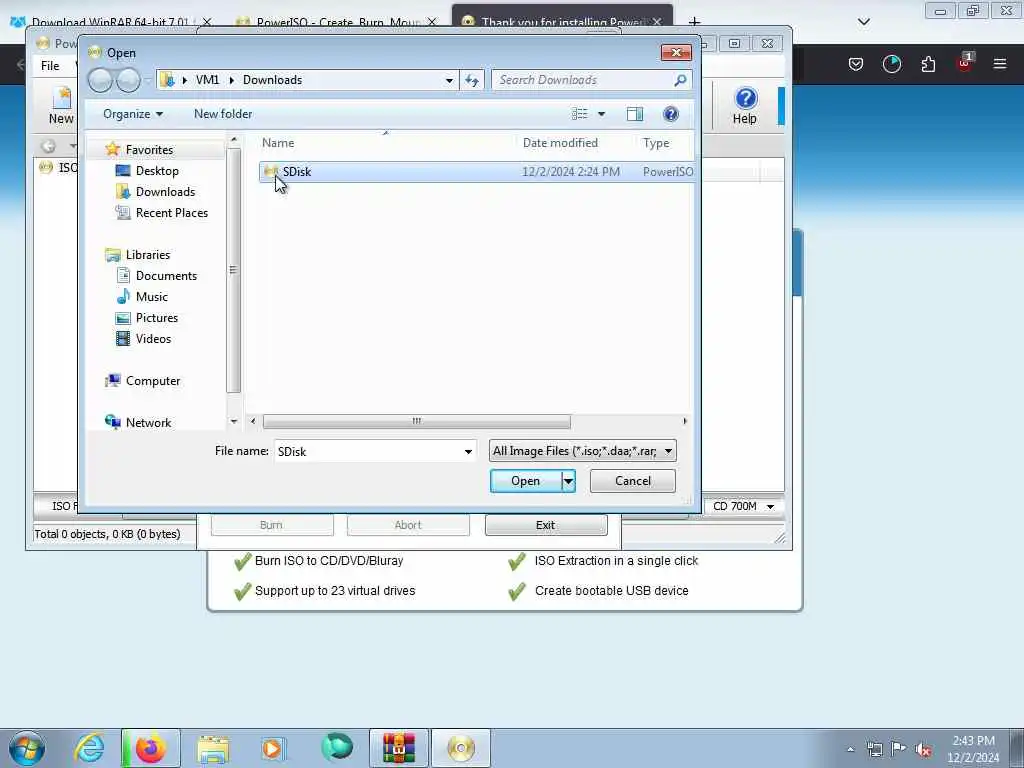Open Computer in the navigation pane
1024x768 pixels.
pos(152,381)
